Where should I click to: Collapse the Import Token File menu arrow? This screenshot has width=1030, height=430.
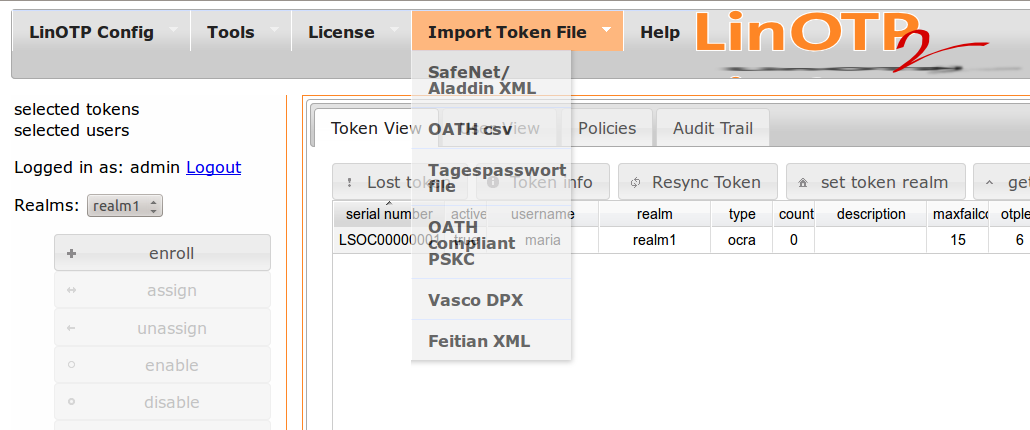pos(606,30)
